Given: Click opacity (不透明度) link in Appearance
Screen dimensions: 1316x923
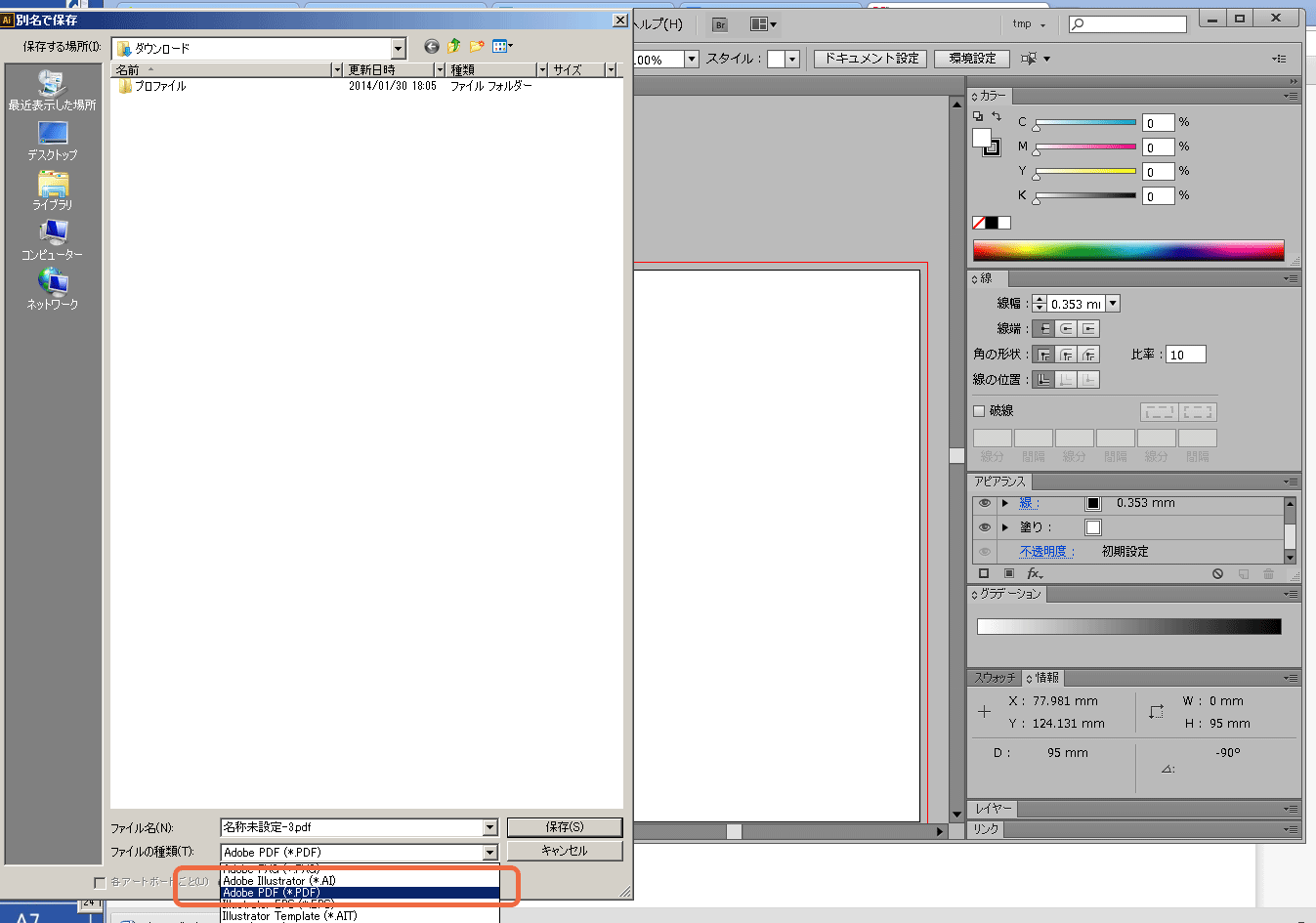Looking at the screenshot, I should (1046, 552).
